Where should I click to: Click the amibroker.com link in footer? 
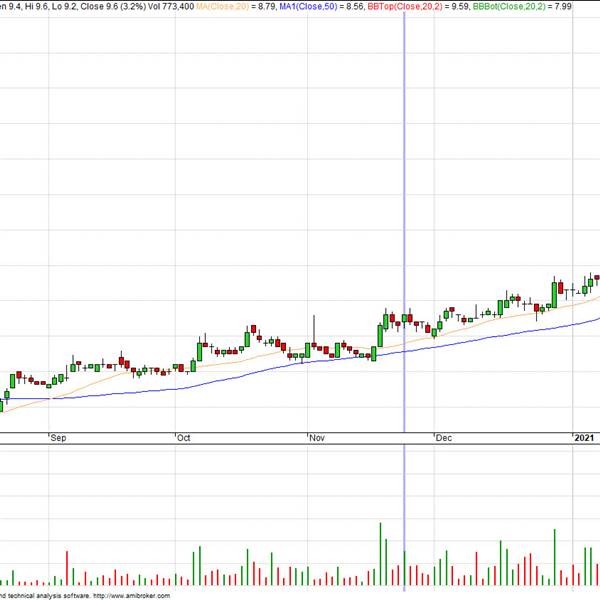click(x=131, y=596)
